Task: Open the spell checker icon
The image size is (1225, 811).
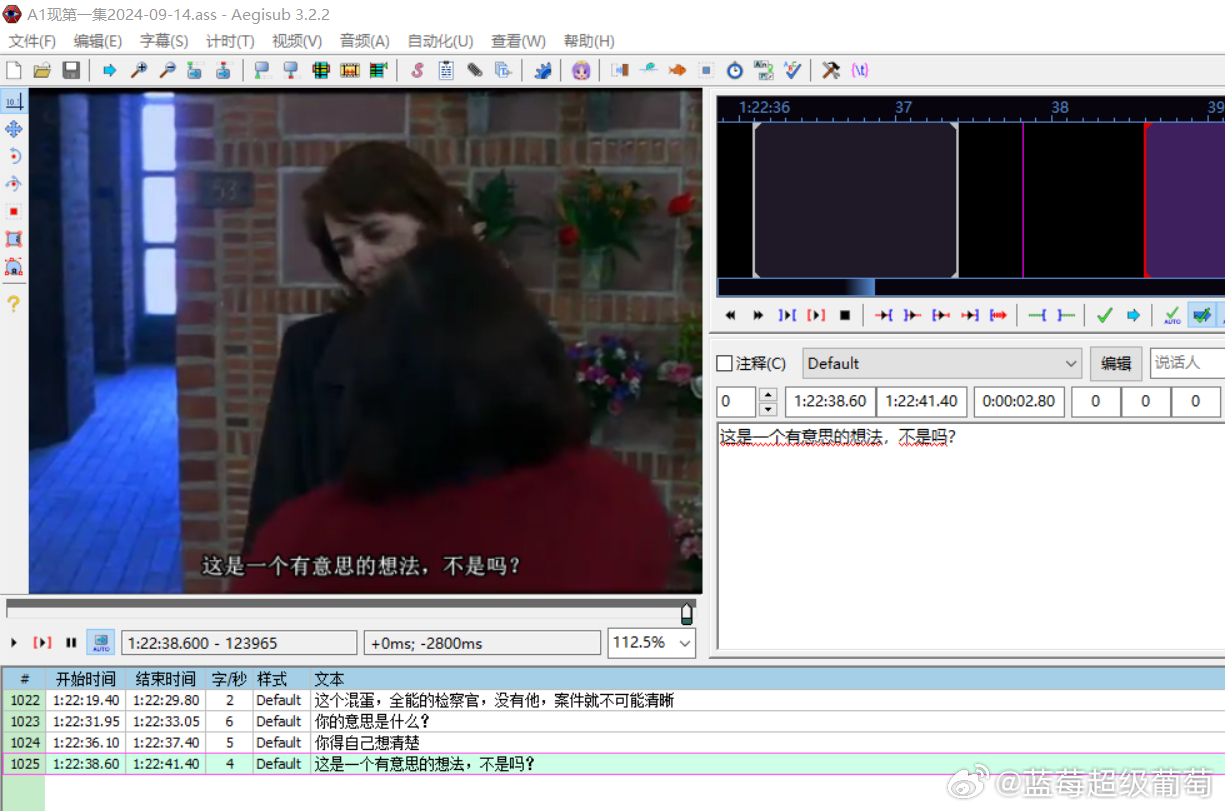Action: (x=793, y=70)
